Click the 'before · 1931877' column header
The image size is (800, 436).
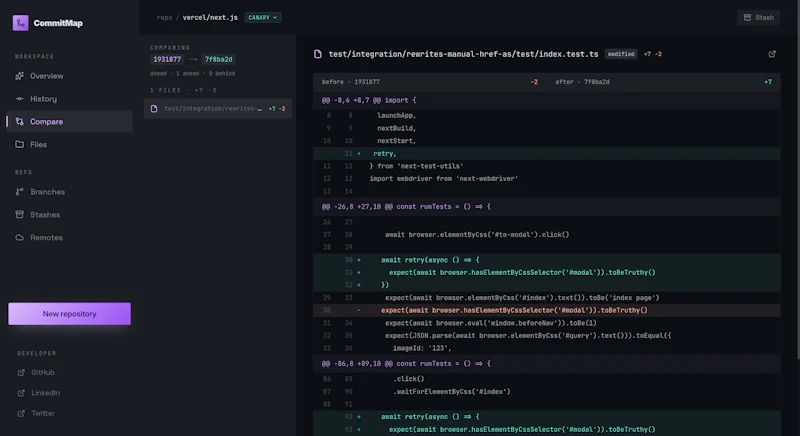pyautogui.click(x=351, y=82)
